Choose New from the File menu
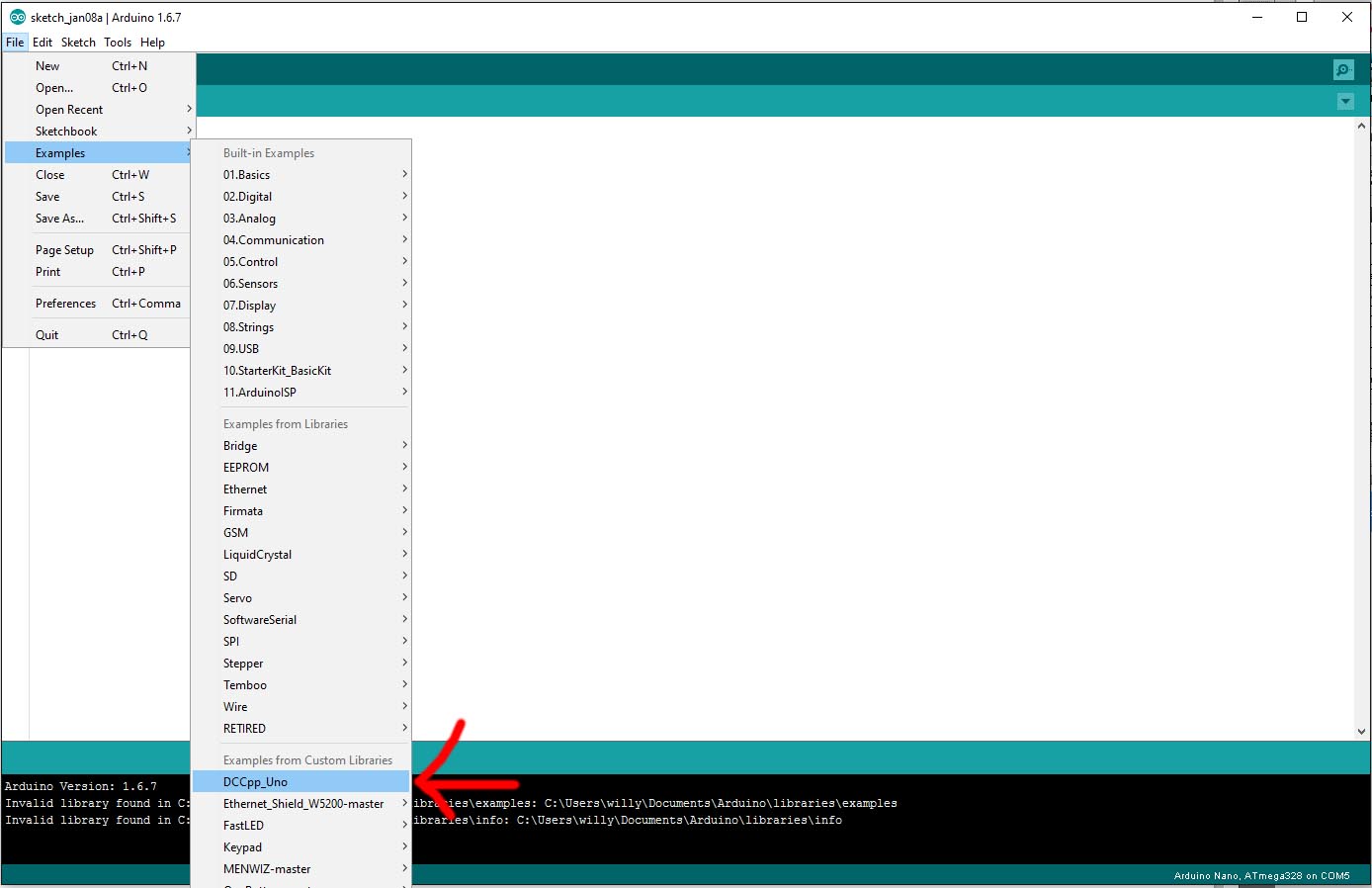 [99, 66]
